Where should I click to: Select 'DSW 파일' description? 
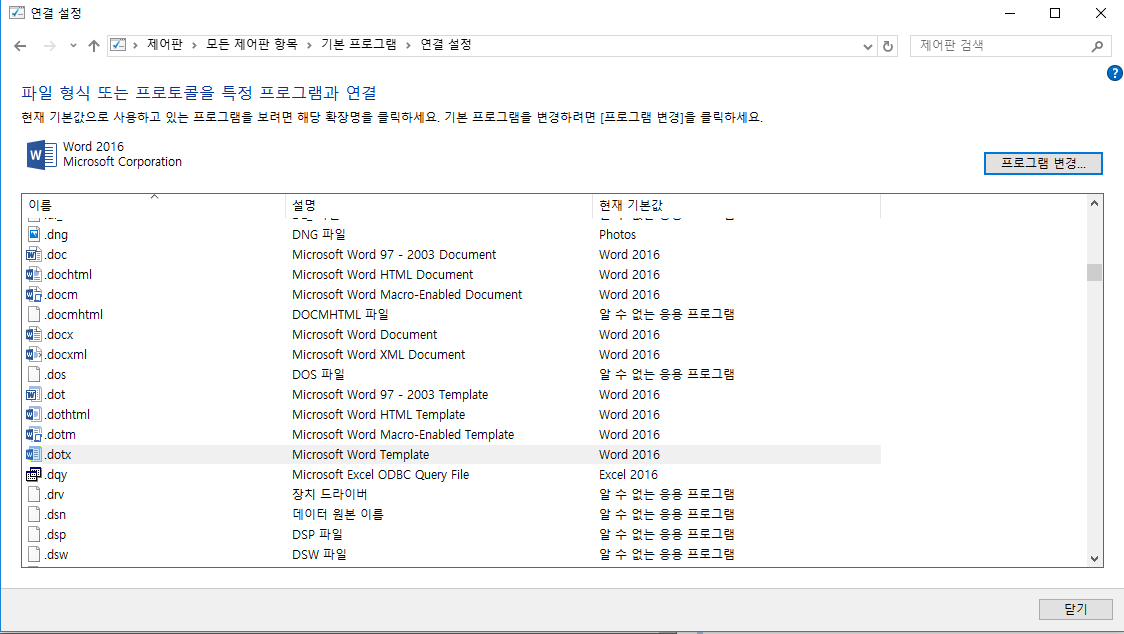[319, 554]
